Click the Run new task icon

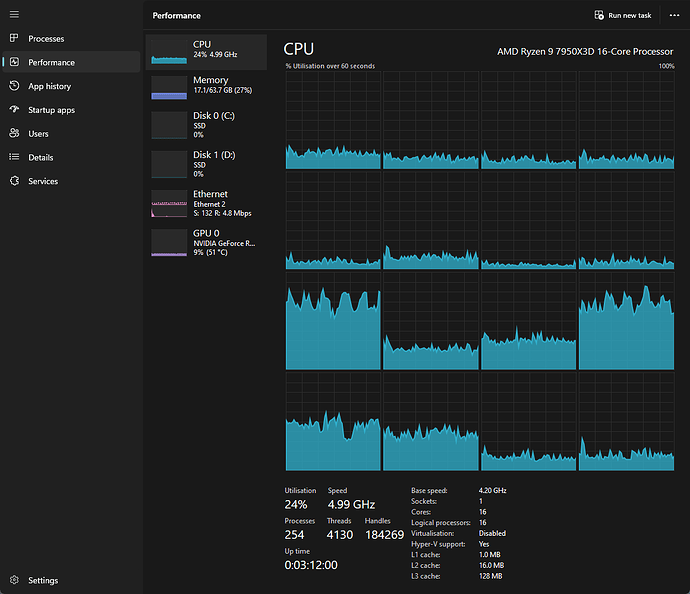(599, 15)
